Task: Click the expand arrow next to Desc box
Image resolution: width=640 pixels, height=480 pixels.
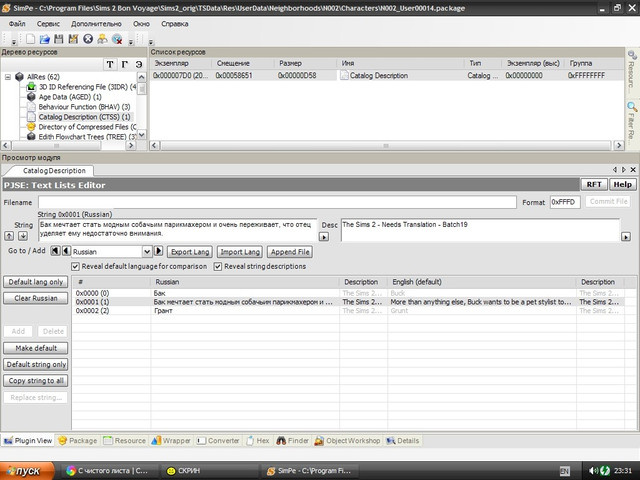Action: [x=626, y=236]
